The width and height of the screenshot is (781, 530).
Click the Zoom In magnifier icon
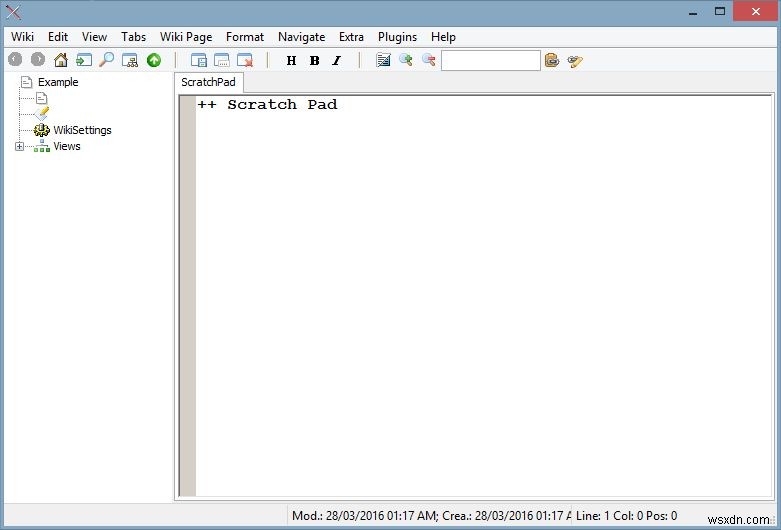pos(406,60)
